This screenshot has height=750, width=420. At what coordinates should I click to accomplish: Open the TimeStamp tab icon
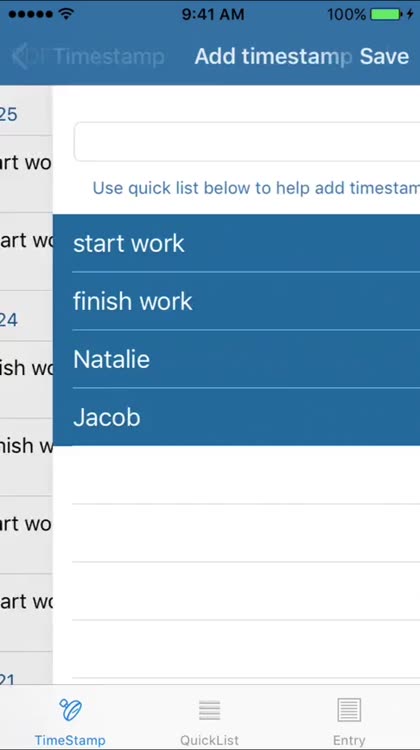[70, 709]
